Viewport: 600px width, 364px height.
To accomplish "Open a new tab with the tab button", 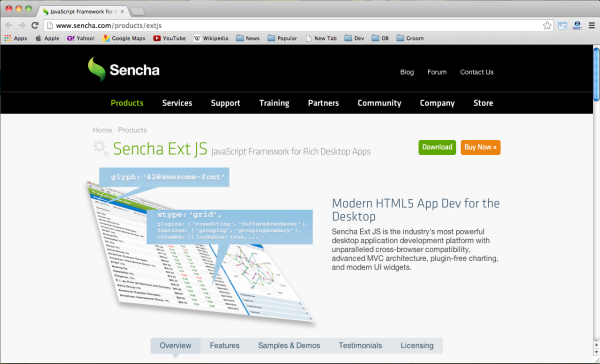I will (137, 12).
